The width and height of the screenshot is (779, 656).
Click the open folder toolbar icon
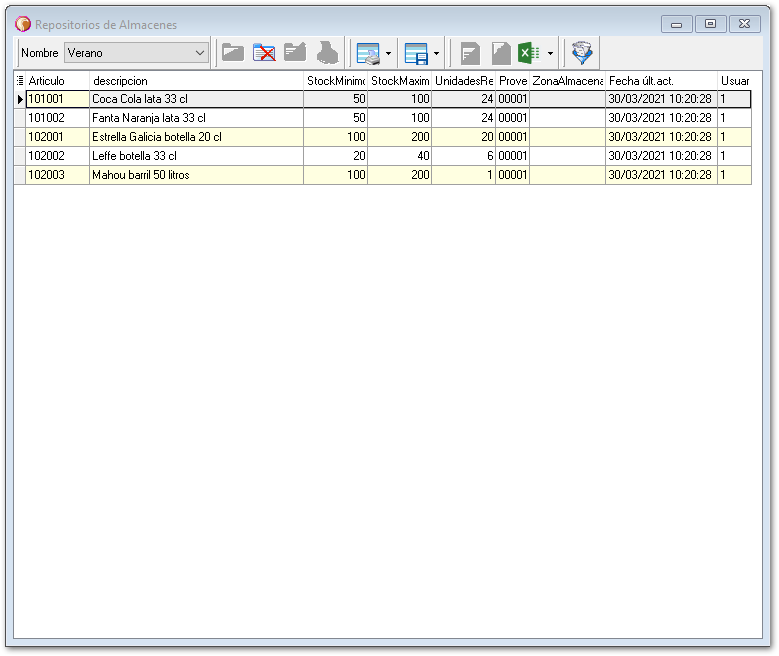pyautogui.click(x=233, y=52)
